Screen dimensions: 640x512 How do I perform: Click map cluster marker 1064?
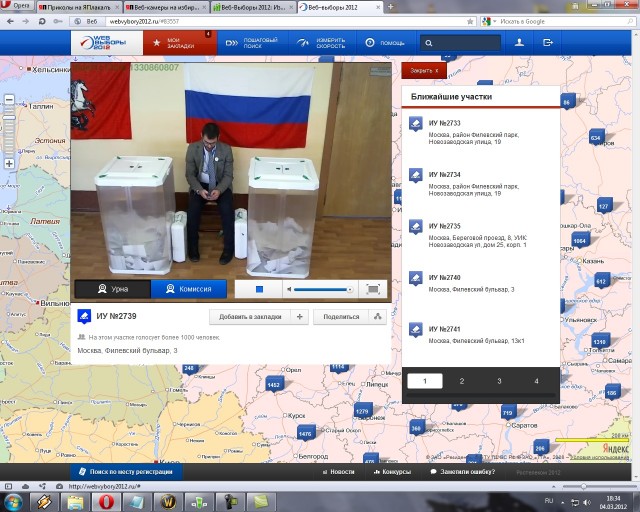click(x=580, y=240)
